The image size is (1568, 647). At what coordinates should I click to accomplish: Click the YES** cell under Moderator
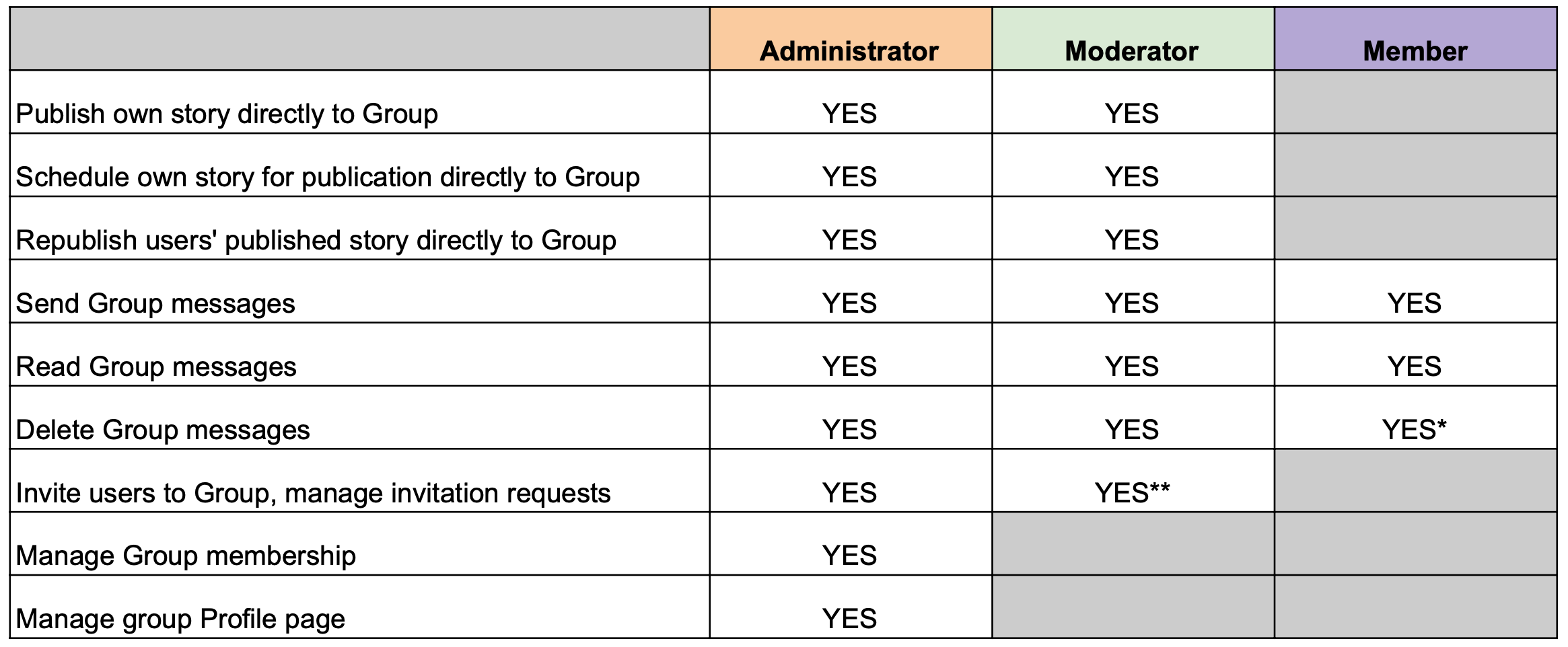coord(1133,481)
